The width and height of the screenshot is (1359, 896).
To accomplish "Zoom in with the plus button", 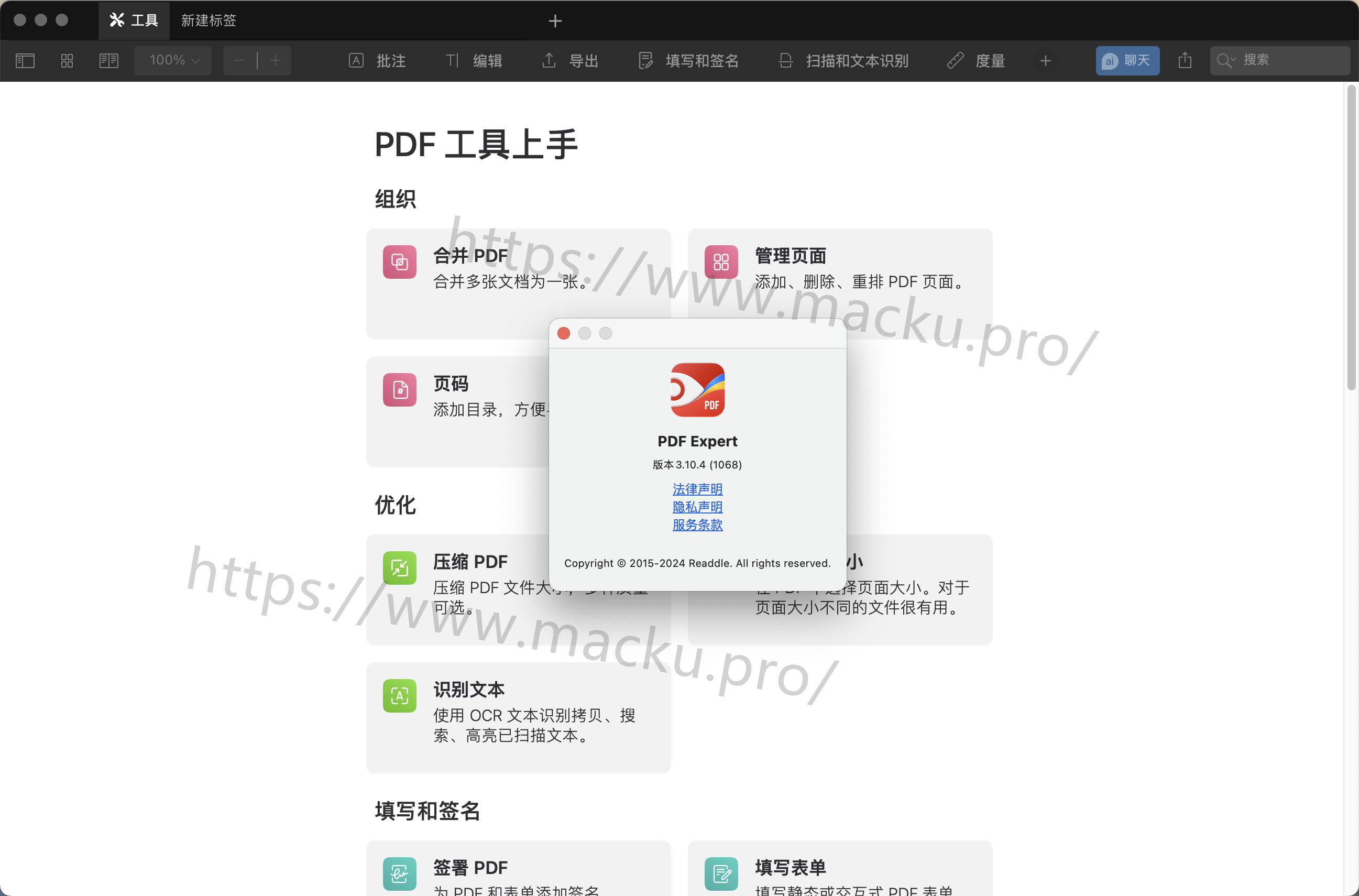I will coord(276,61).
